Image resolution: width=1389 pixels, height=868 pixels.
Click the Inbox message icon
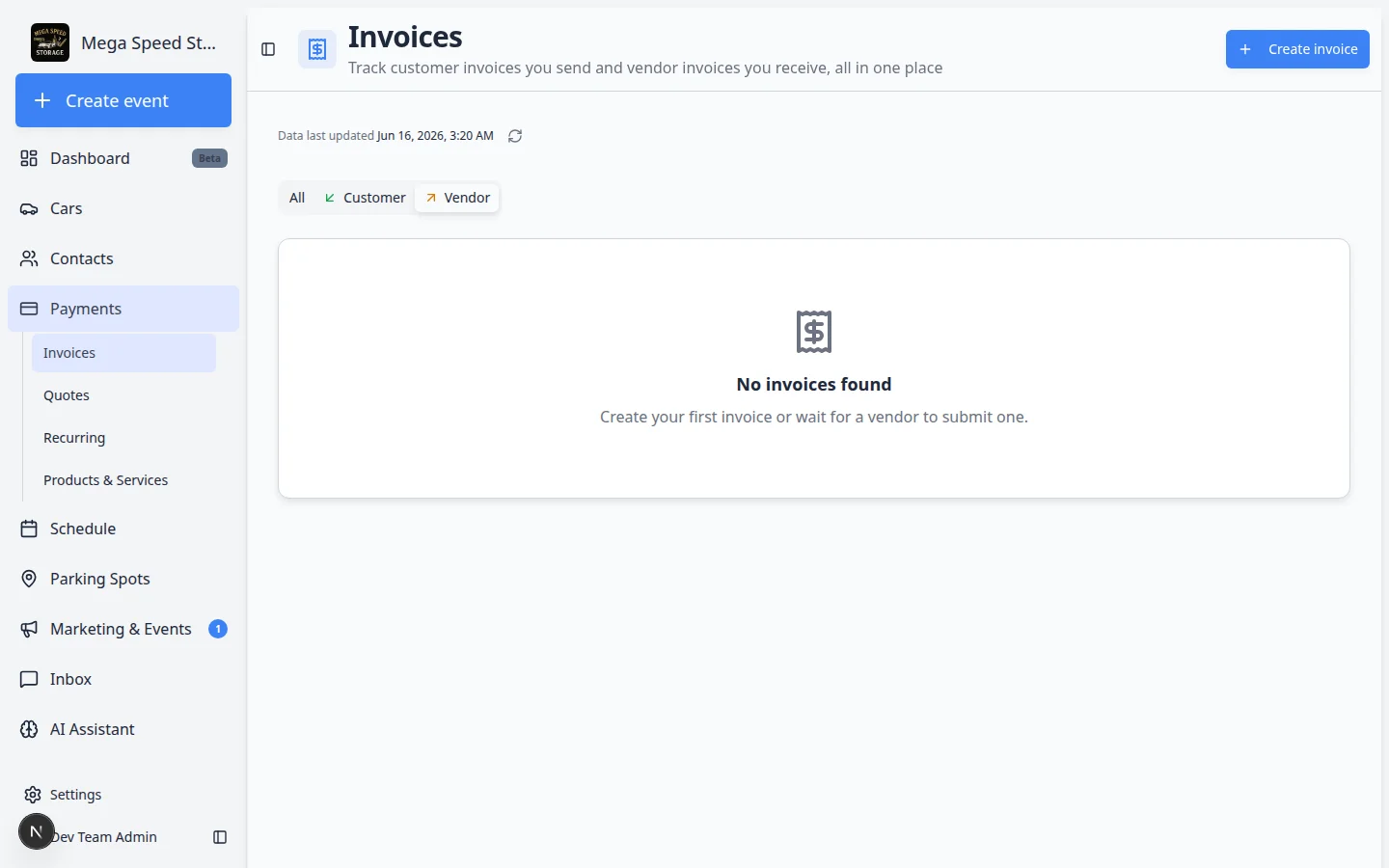point(29,679)
